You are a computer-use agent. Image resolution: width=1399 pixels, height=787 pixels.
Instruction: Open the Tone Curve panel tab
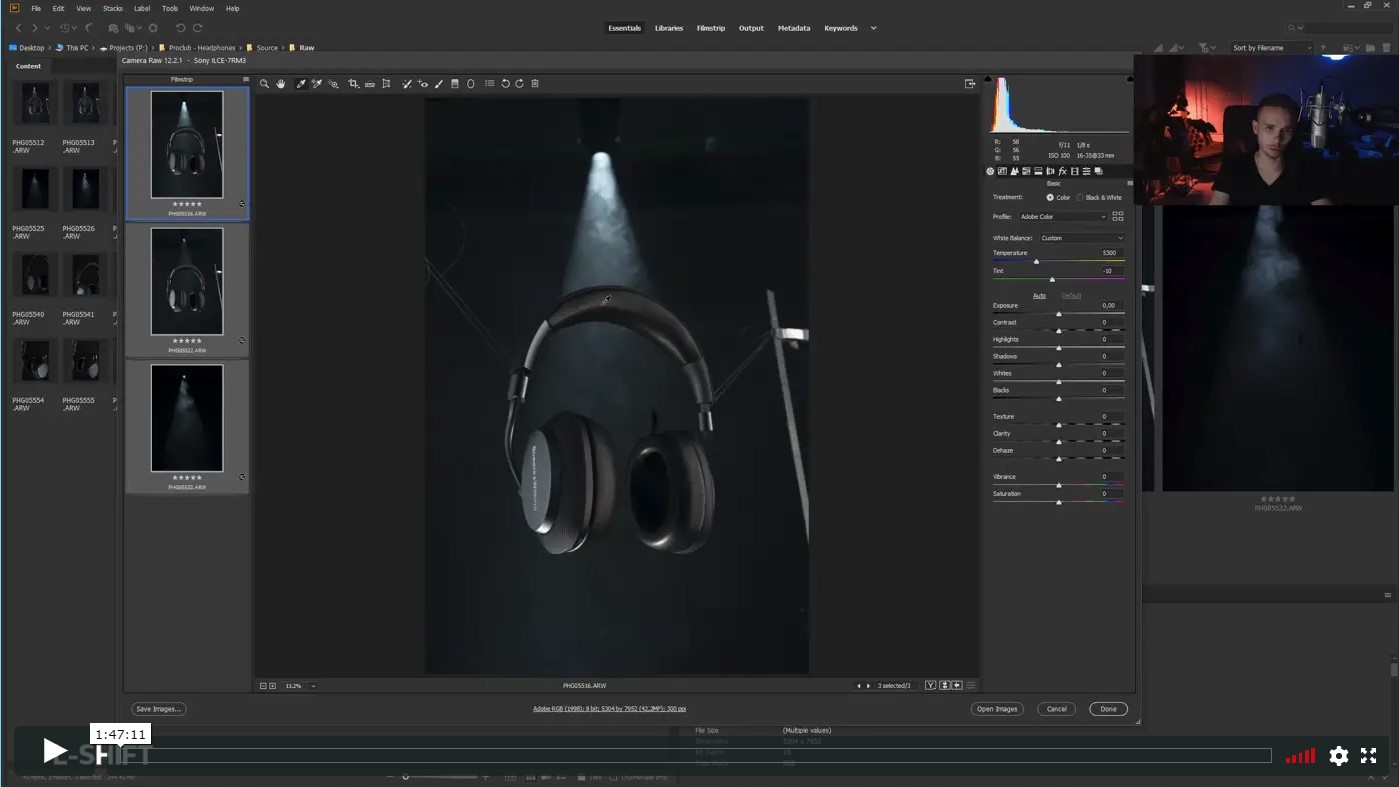1002,171
